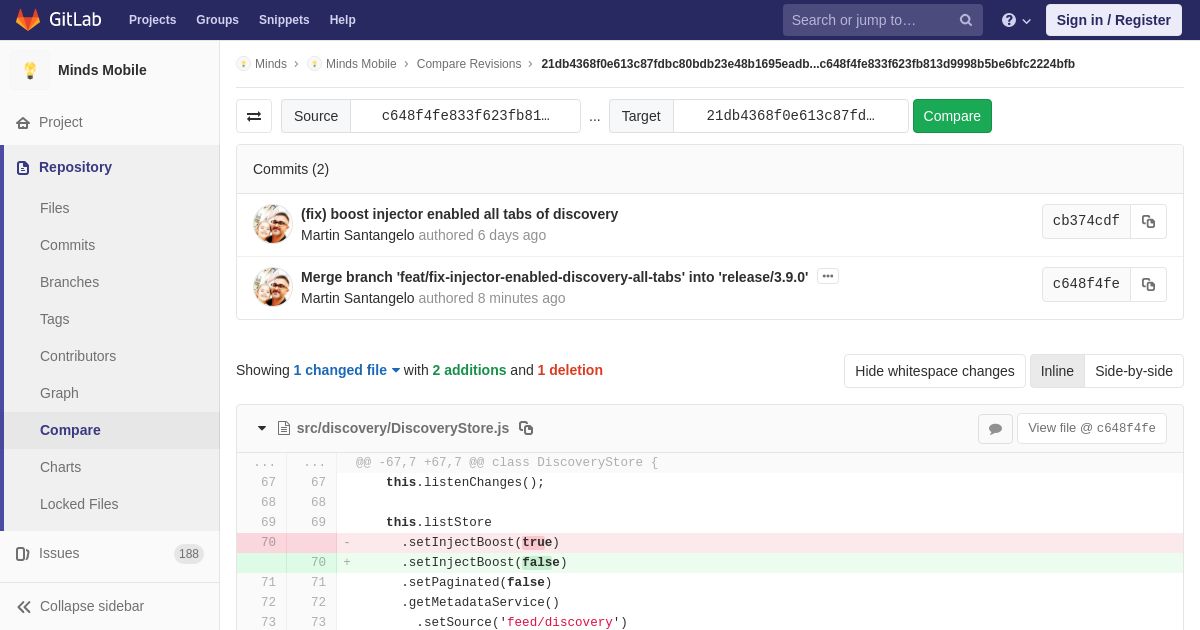Click the Issues icon in sidebar
1200x630 pixels.
pos(23,554)
